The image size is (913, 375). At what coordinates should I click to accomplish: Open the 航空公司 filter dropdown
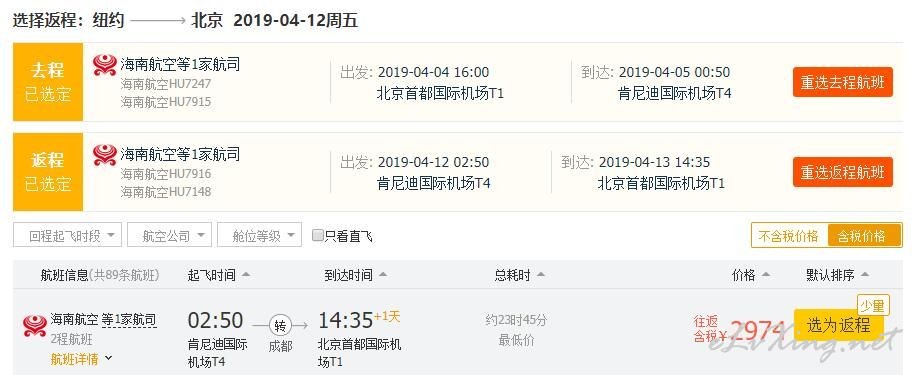coord(169,235)
